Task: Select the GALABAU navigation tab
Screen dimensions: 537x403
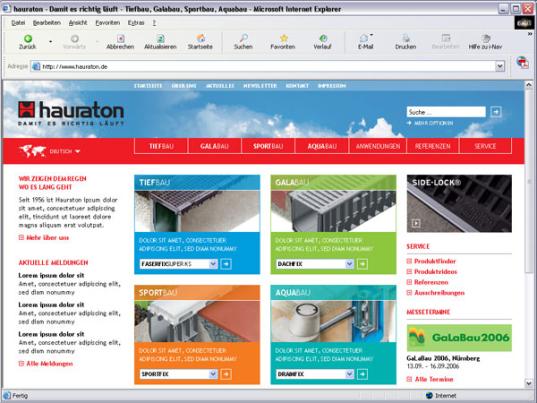Action: click(x=214, y=146)
